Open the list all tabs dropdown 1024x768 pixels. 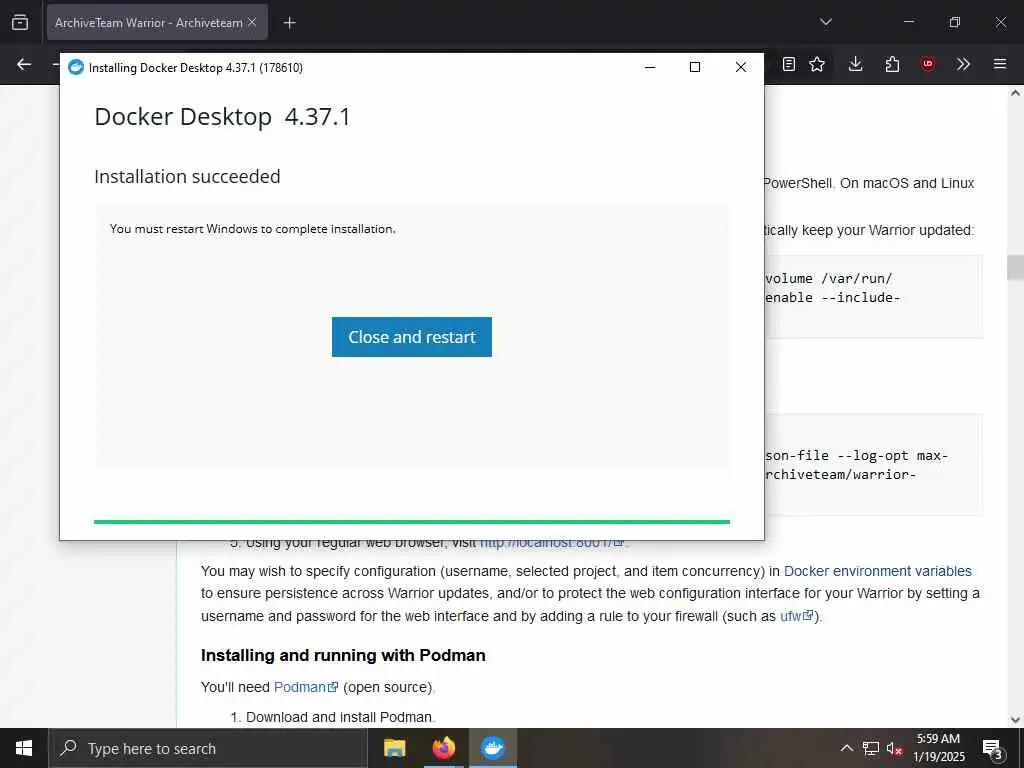tap(825, 22)
